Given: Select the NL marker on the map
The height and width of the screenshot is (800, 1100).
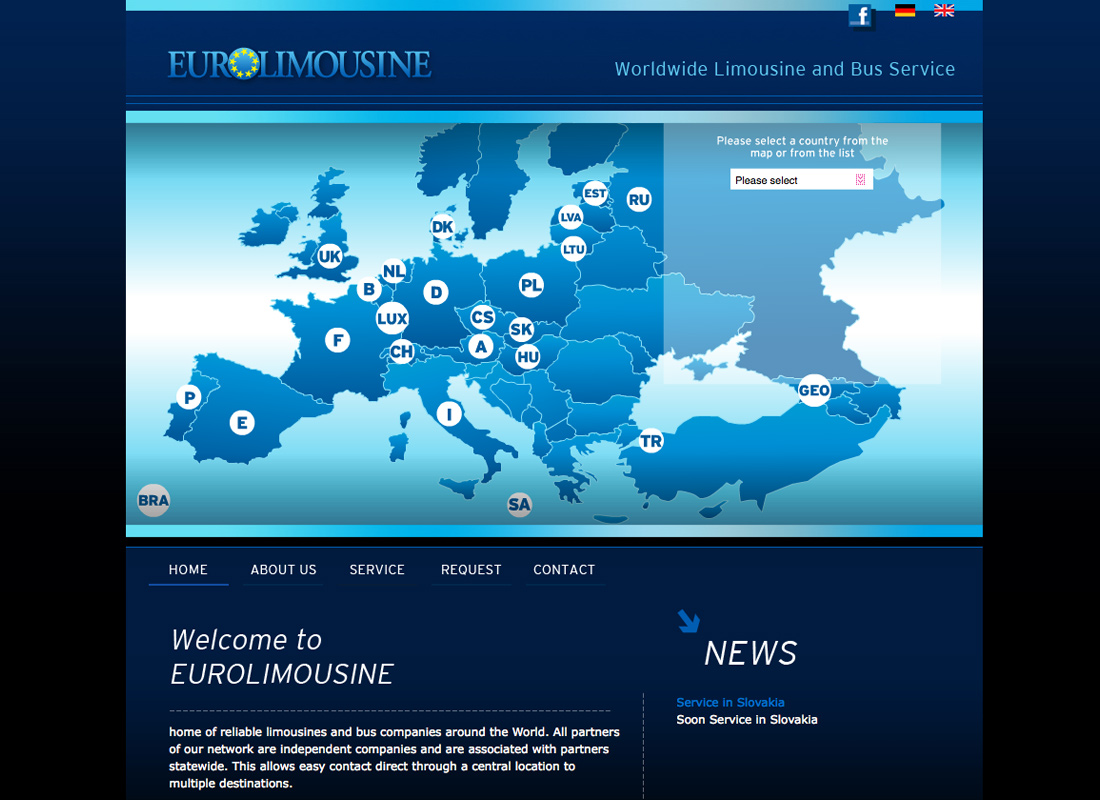Looking at the screenshot, I should 394,271.
